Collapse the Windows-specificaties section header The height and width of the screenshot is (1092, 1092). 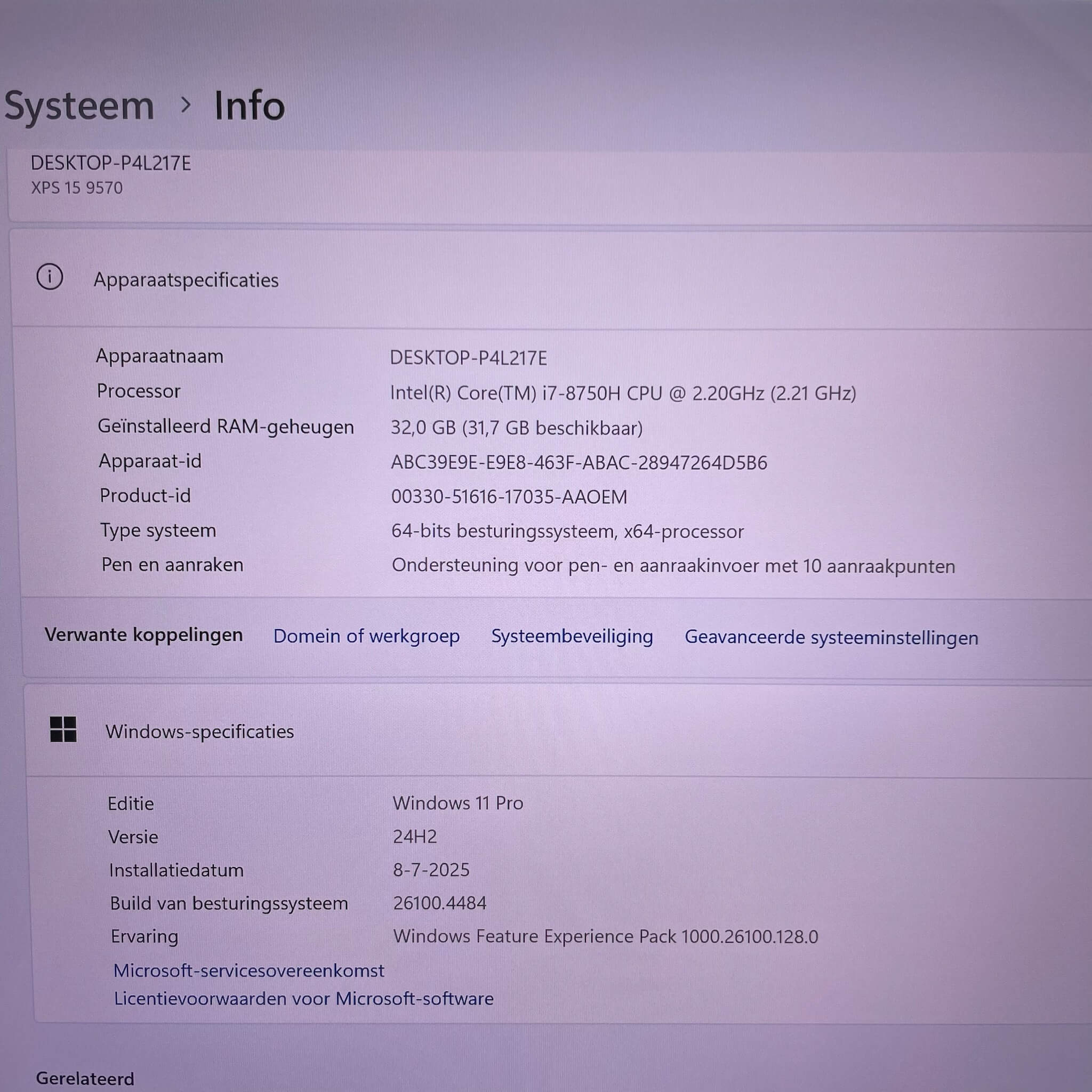[558, 731]
